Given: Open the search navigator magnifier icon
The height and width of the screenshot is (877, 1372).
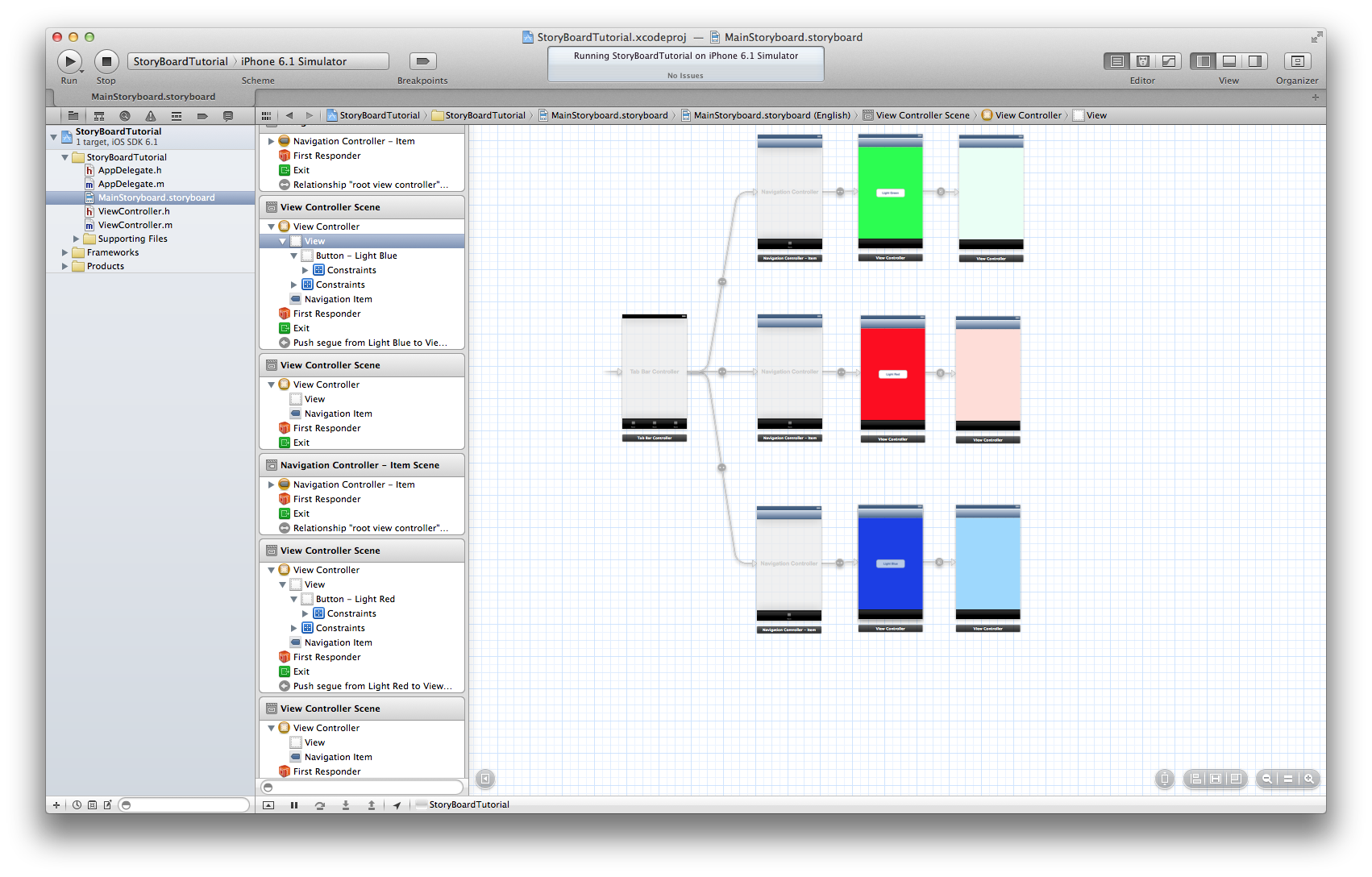Looking at the screenshot, I should [x=124, y=116].
